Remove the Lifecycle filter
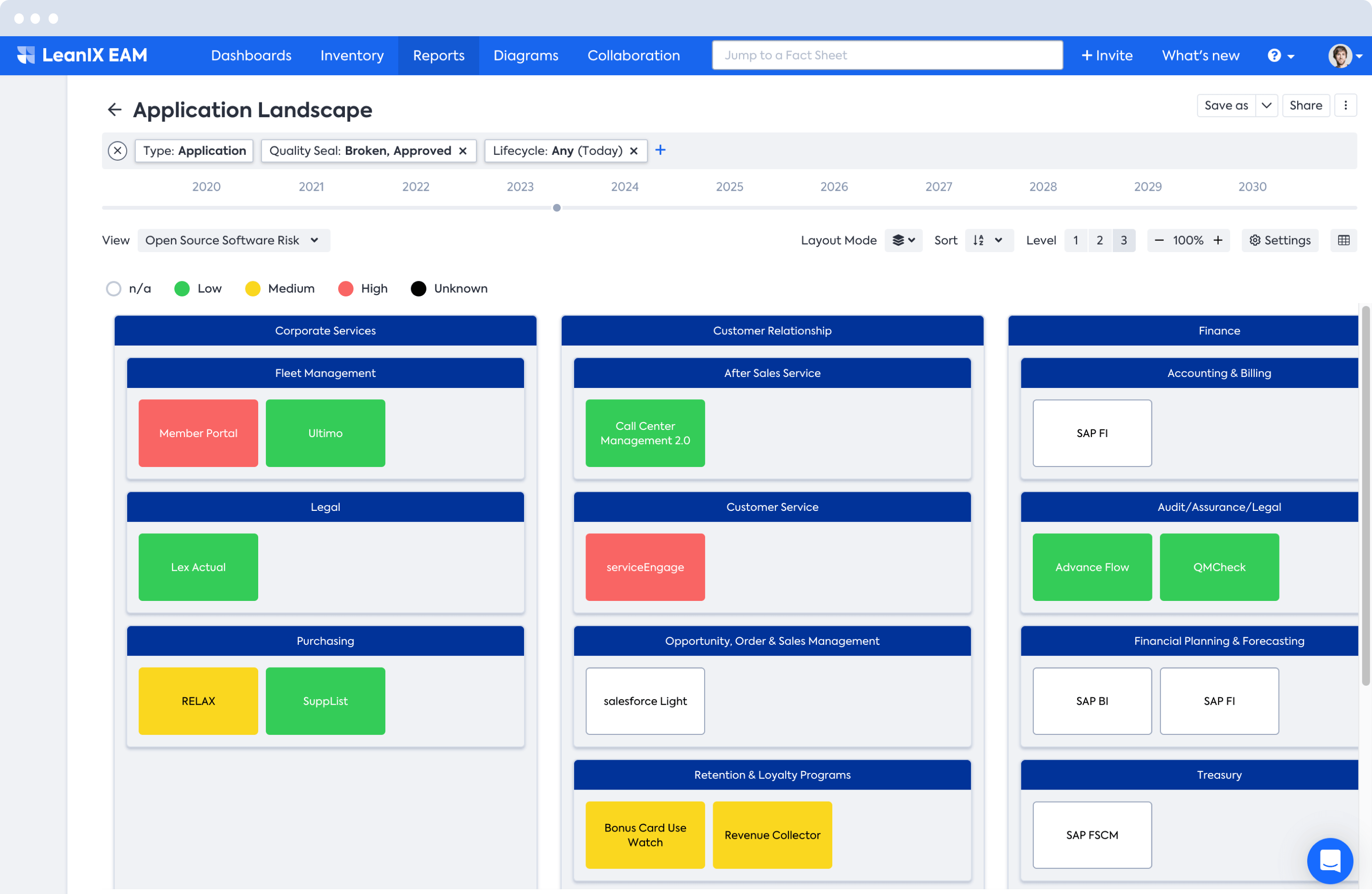This screenshot has width=1372, height=894. point(634,151)
